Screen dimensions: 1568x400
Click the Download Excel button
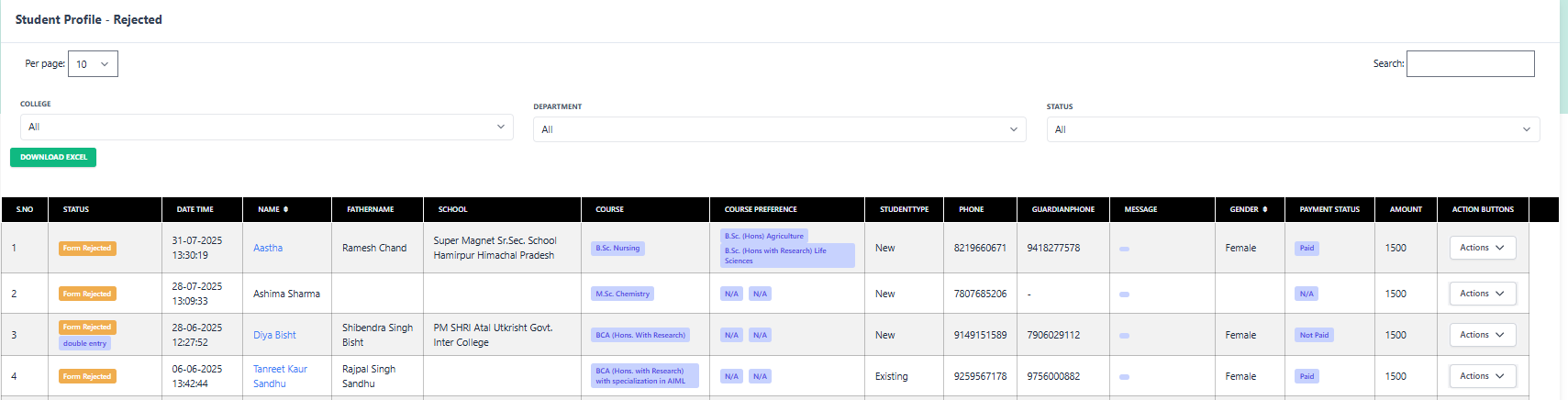point(53,158)
